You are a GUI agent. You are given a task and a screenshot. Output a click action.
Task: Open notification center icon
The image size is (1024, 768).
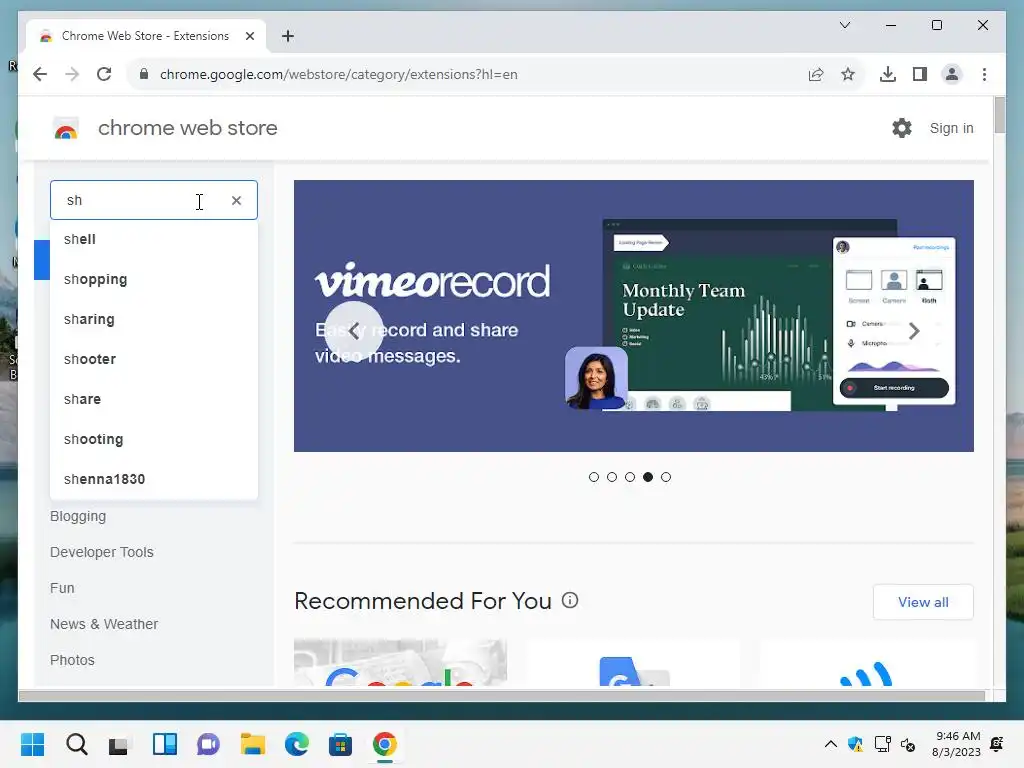pos(997,744)
